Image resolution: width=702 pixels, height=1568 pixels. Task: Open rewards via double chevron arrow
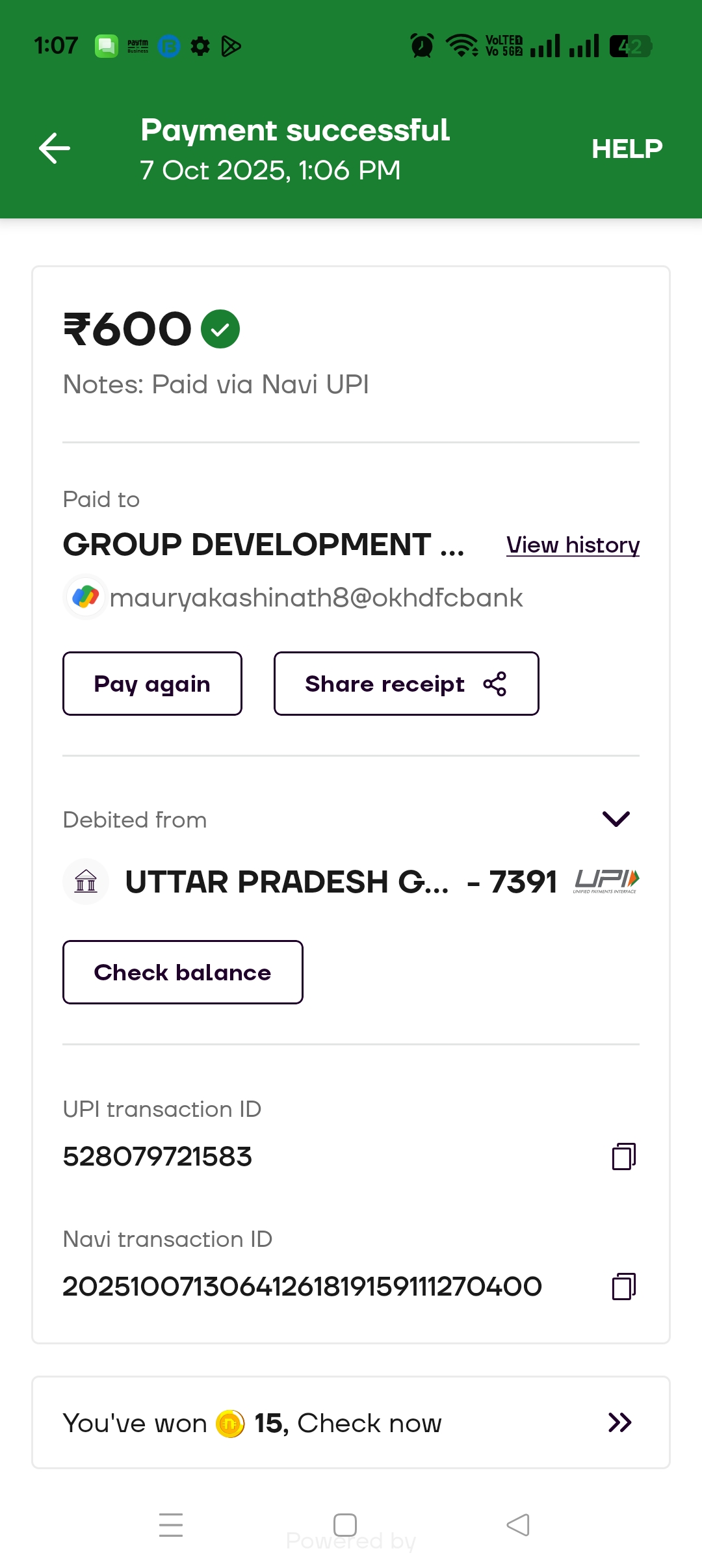tap(619, 1423)
